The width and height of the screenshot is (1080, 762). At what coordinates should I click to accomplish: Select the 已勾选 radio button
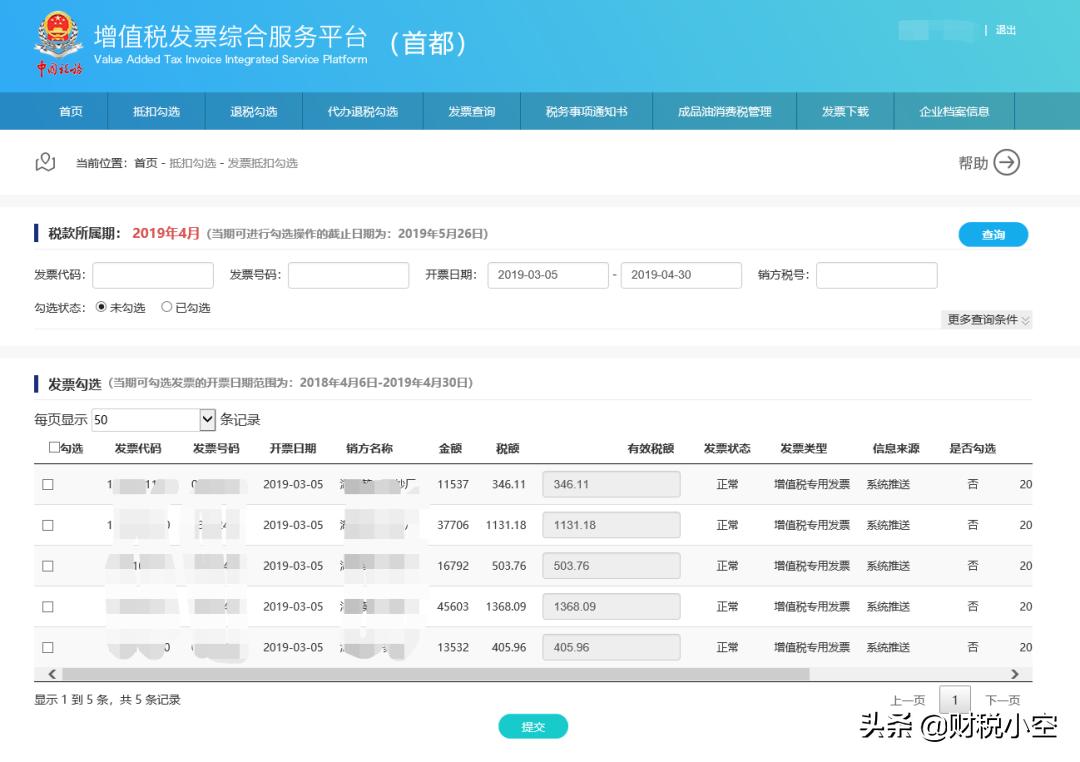[166, 307]
